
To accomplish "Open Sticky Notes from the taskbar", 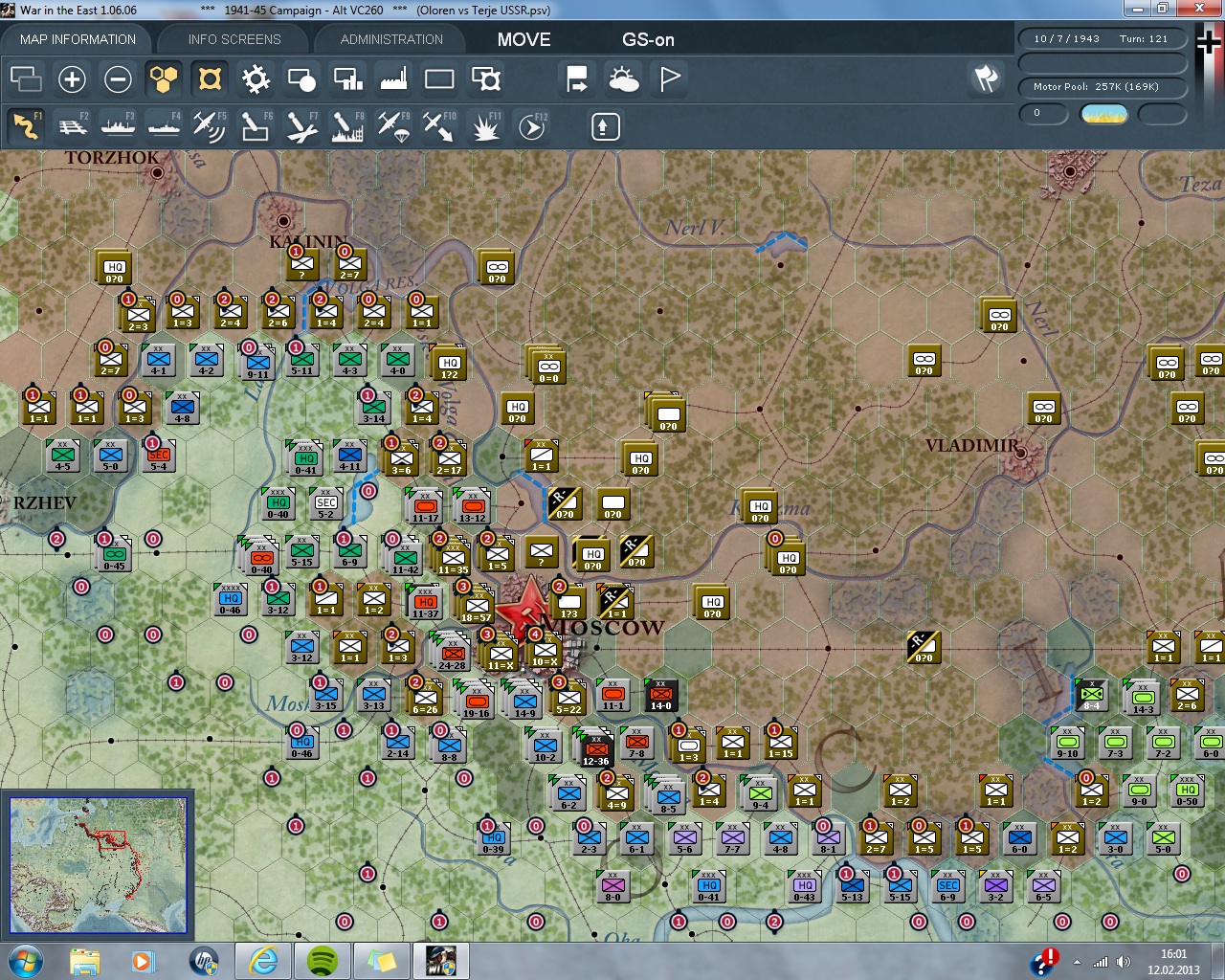I will pos(382,961).
